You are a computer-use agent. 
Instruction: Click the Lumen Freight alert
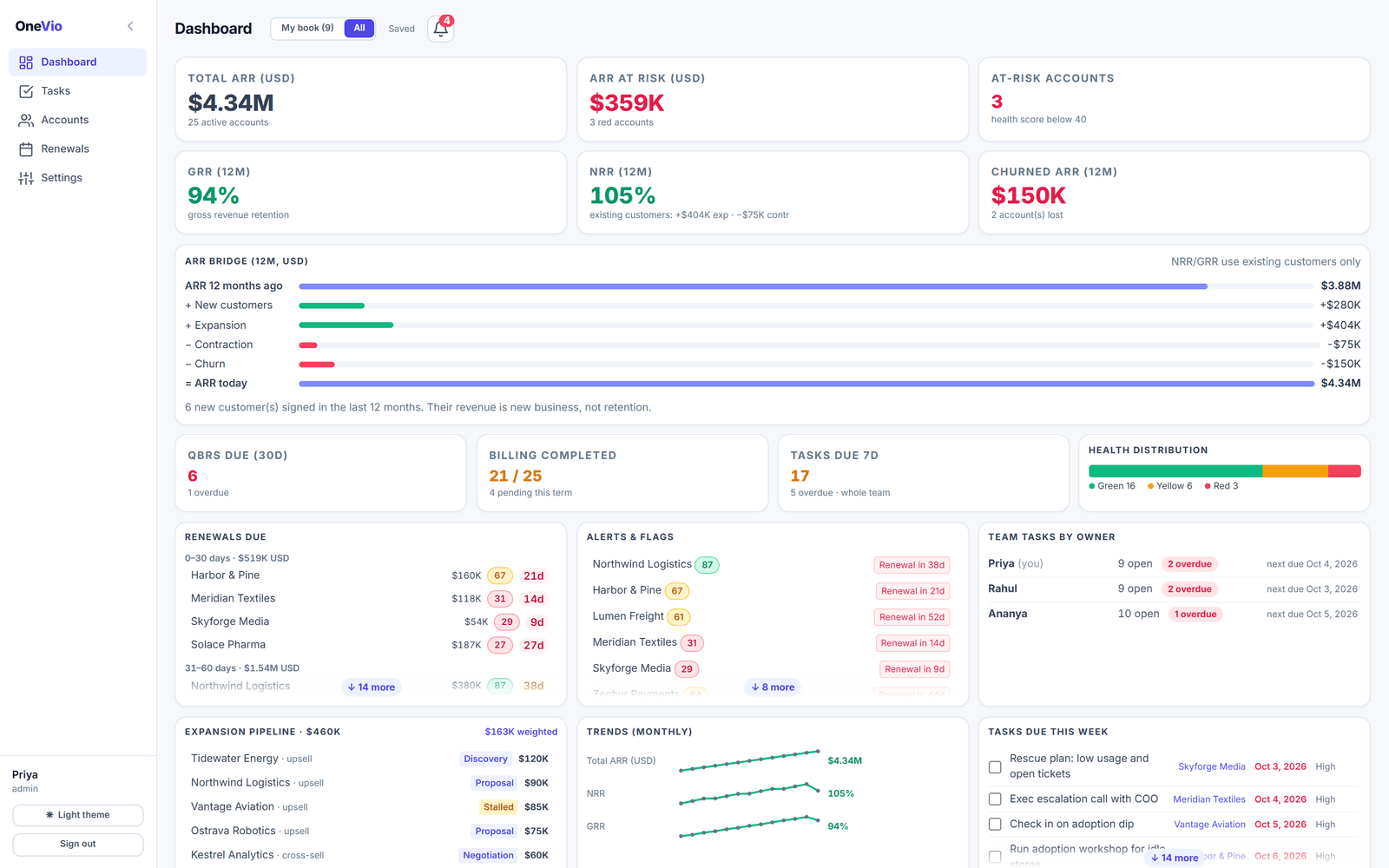point(772,617)
